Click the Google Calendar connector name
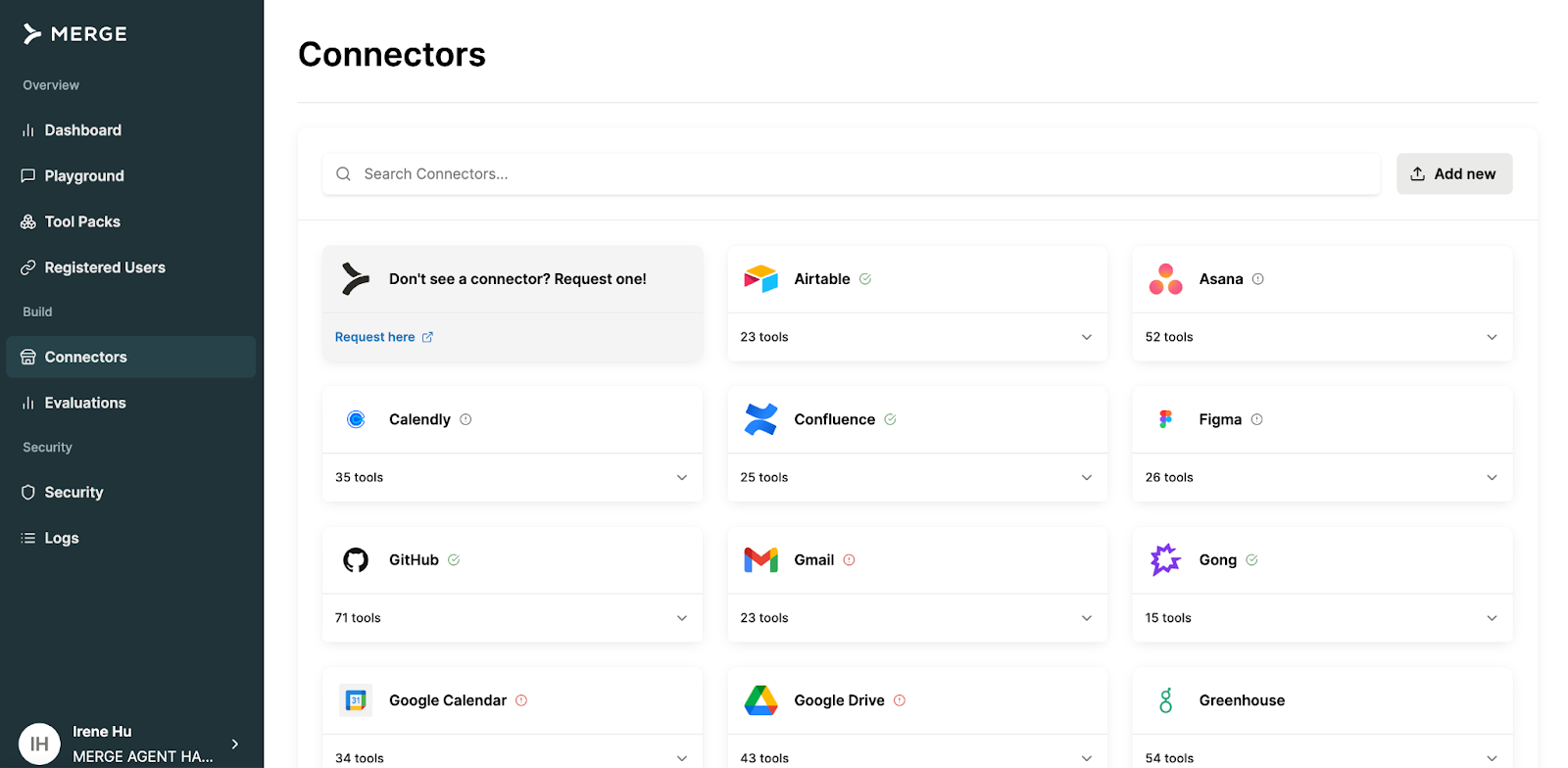1568x768 pixels. click(448, 700)
